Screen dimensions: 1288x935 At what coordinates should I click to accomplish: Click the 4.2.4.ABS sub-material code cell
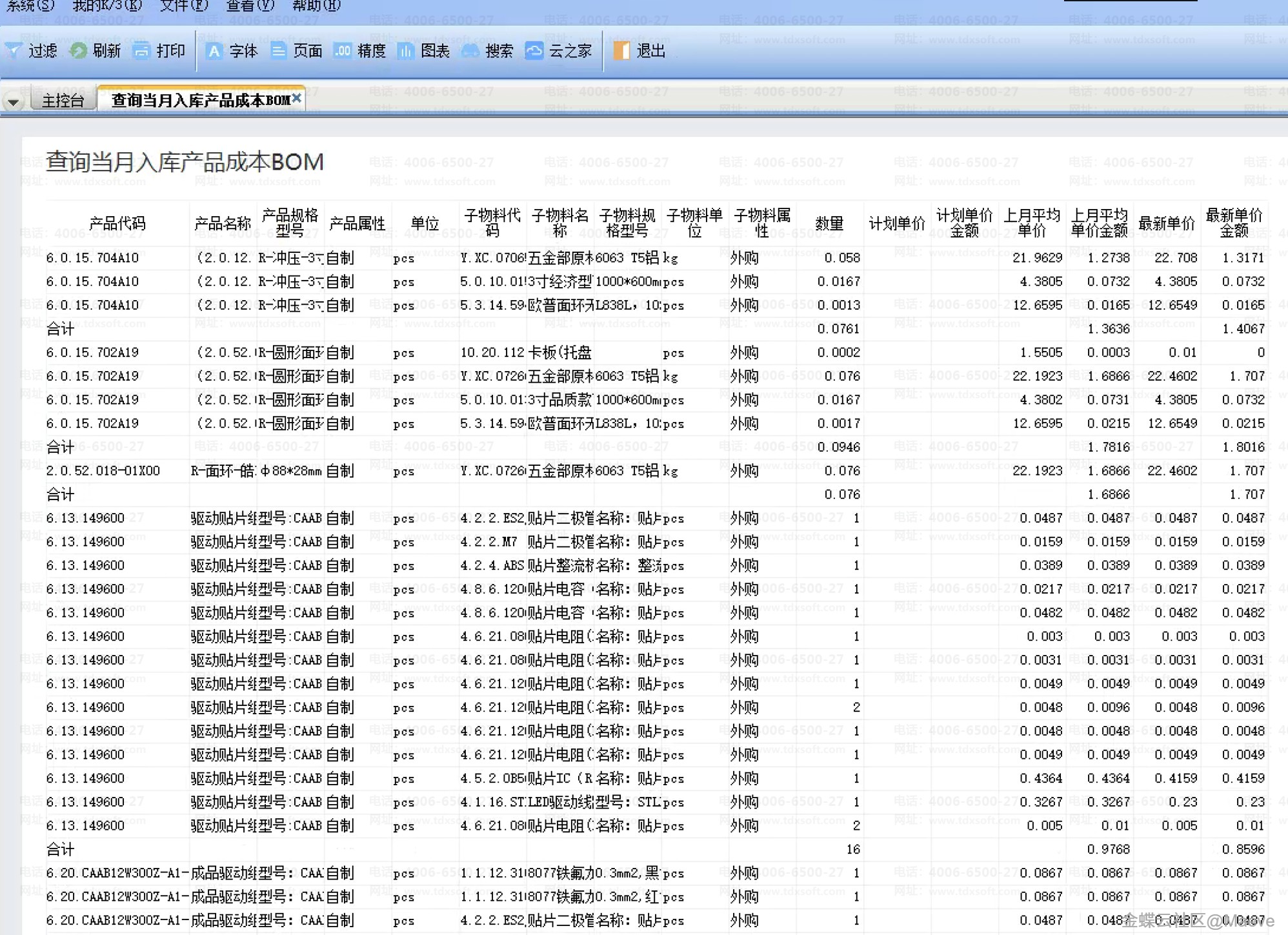pos(492,565)
